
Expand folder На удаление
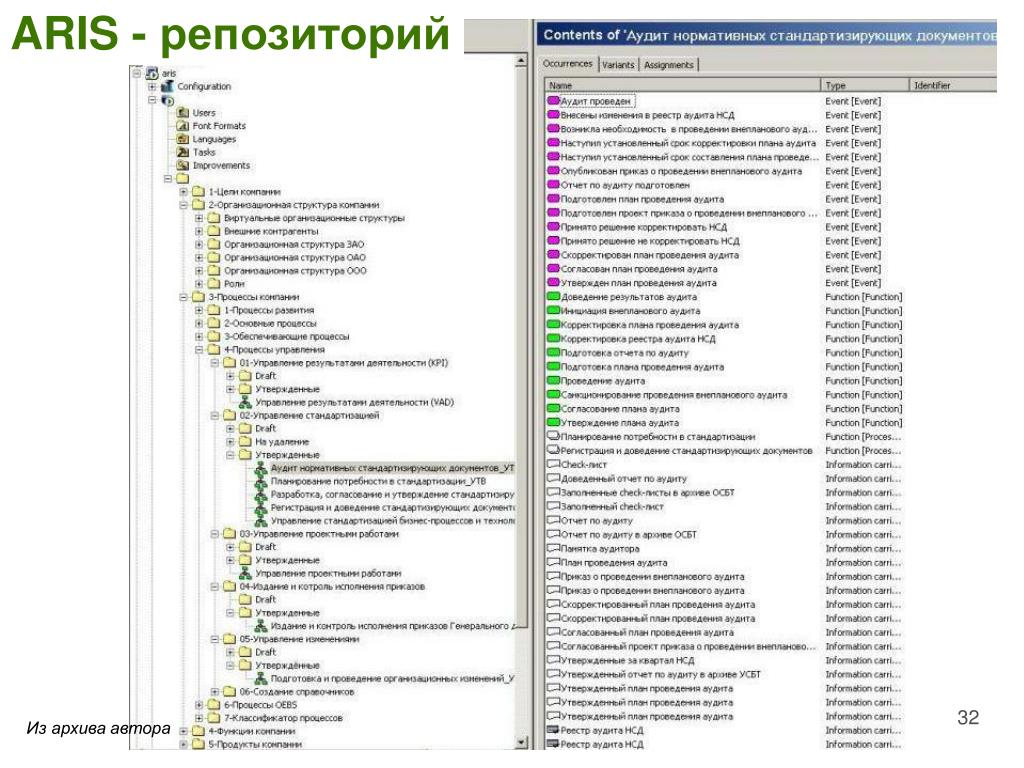231,442
